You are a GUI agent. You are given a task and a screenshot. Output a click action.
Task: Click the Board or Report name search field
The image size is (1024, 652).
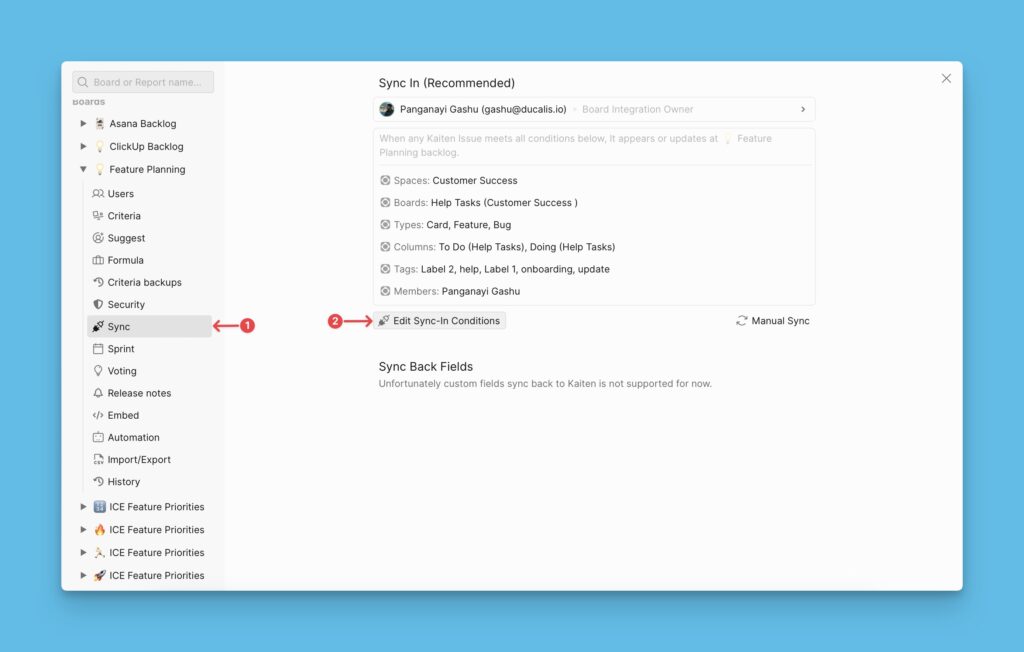tap(143, 82)
